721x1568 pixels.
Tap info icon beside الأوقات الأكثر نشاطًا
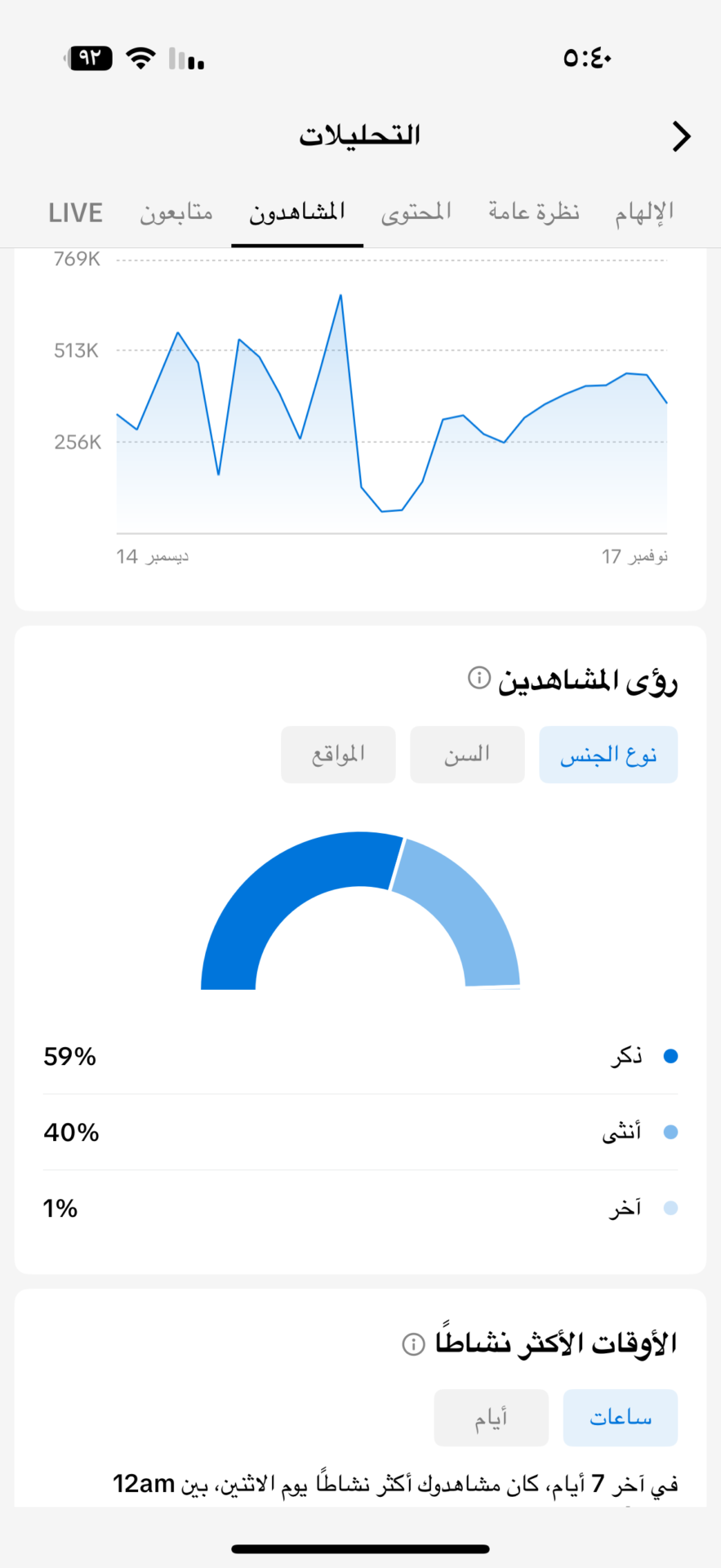pos(414,1344)
